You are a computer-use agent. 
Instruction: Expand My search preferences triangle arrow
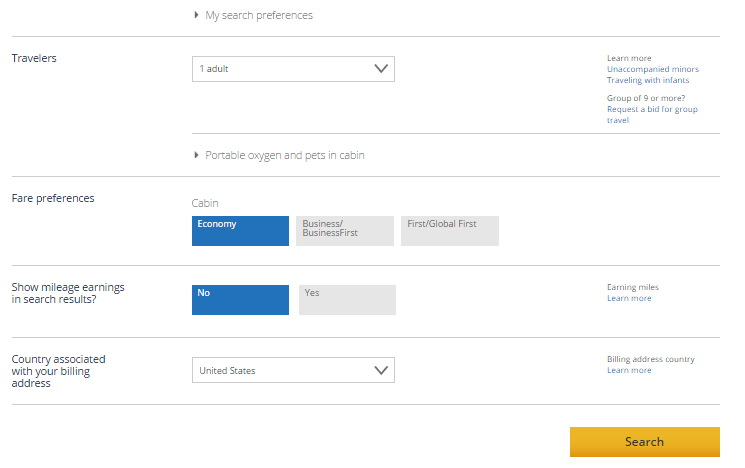click(x=196, y=15)
